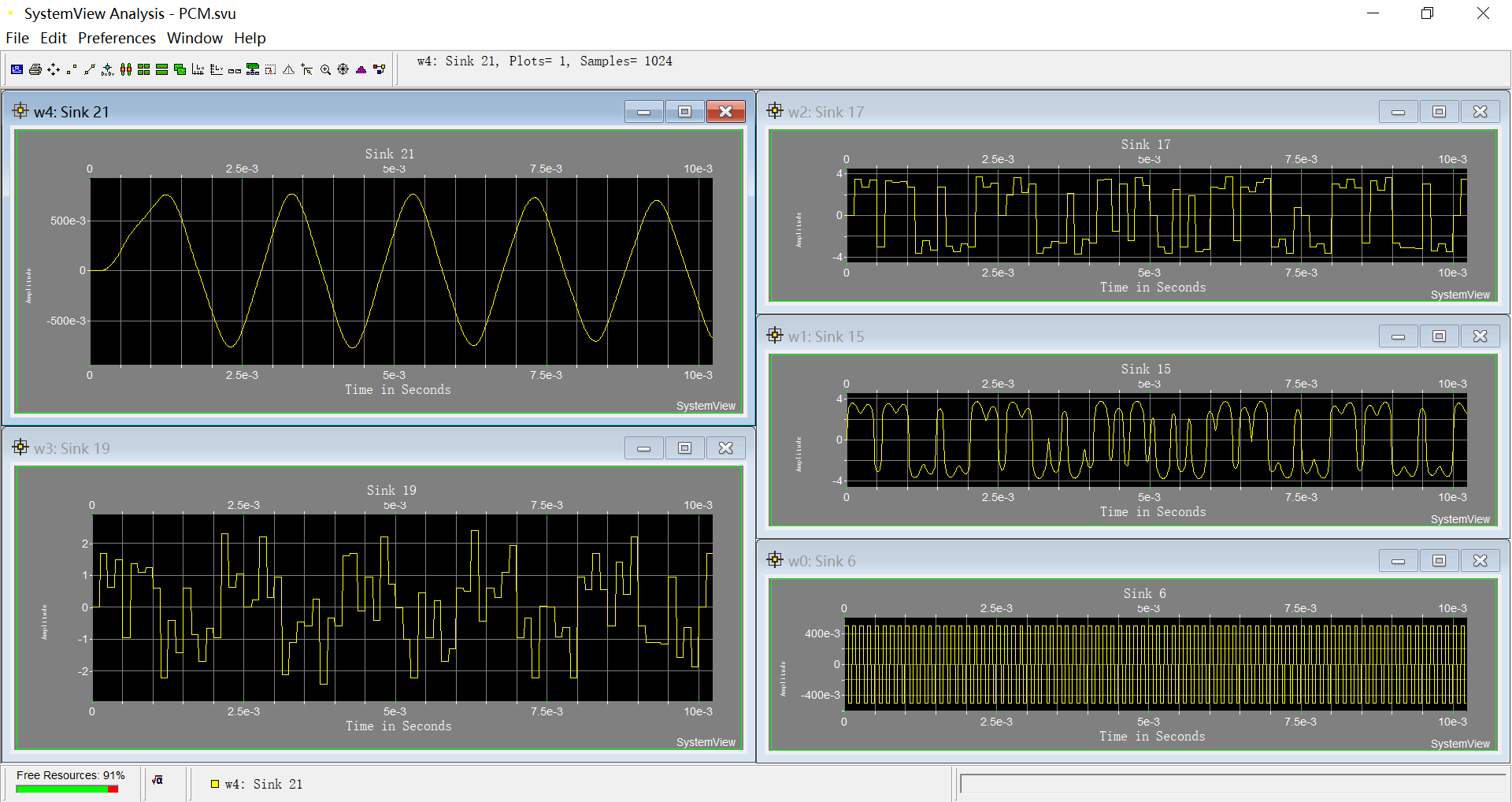Open the Edit menu

54,38
